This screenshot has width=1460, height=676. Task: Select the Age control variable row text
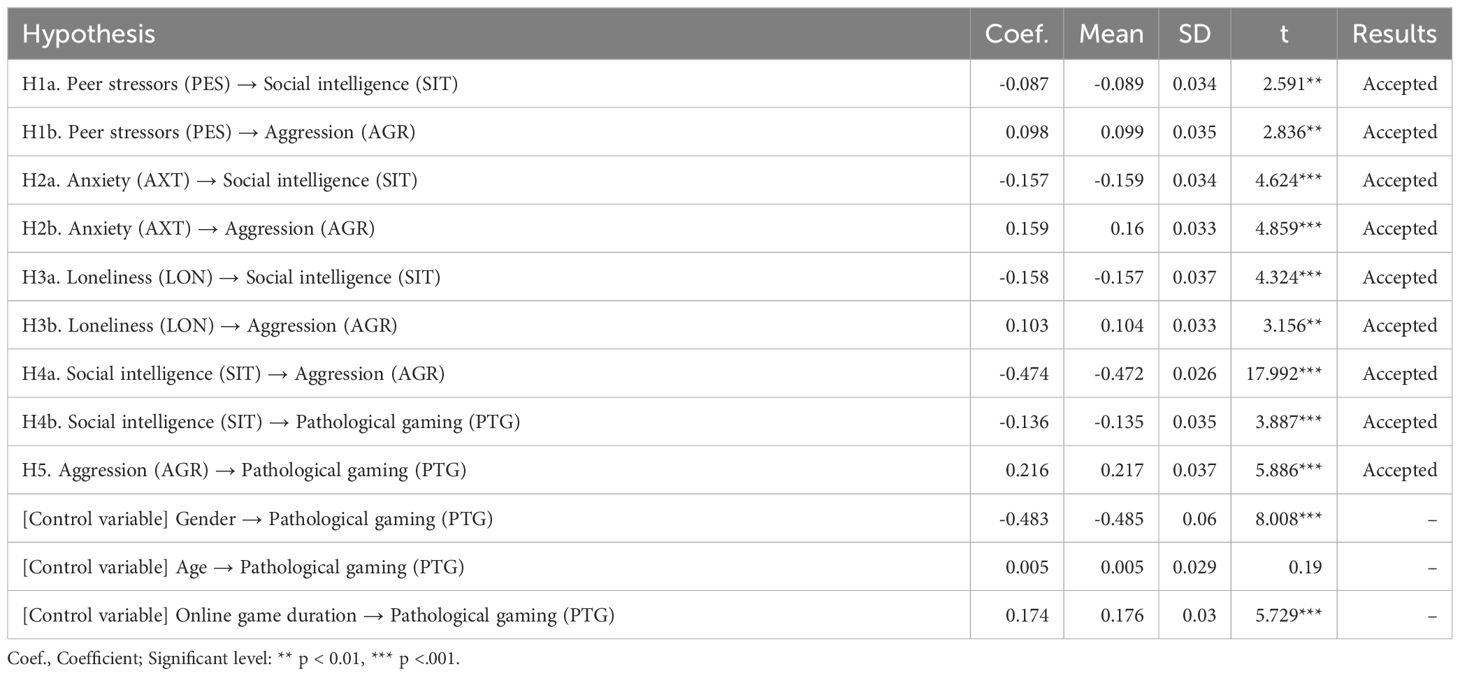coord(243,567)
